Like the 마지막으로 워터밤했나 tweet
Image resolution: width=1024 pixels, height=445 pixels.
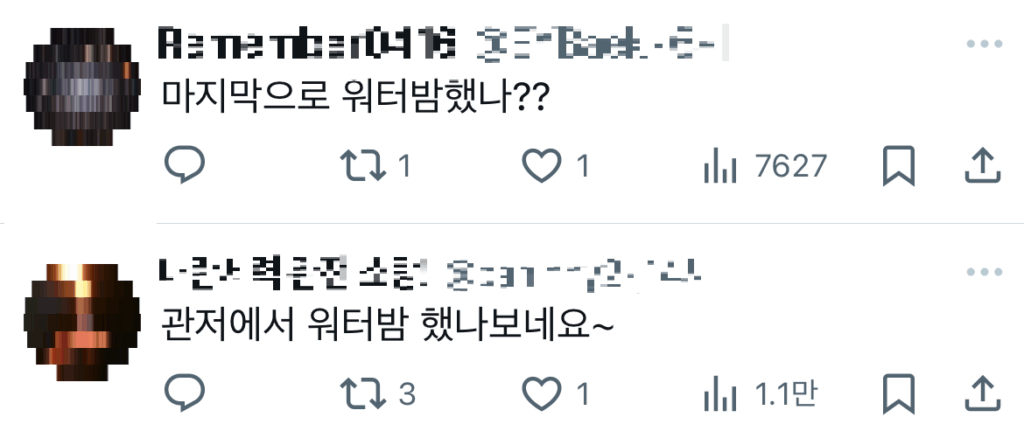point(556,165)
